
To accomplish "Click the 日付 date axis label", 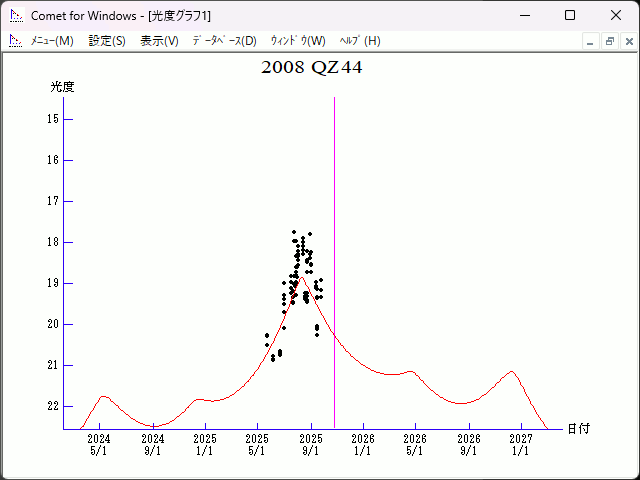I will (578, 429).
